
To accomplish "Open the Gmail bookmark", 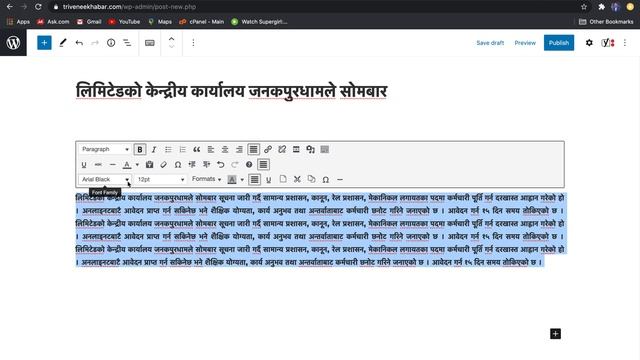I will tap(89, 22).
